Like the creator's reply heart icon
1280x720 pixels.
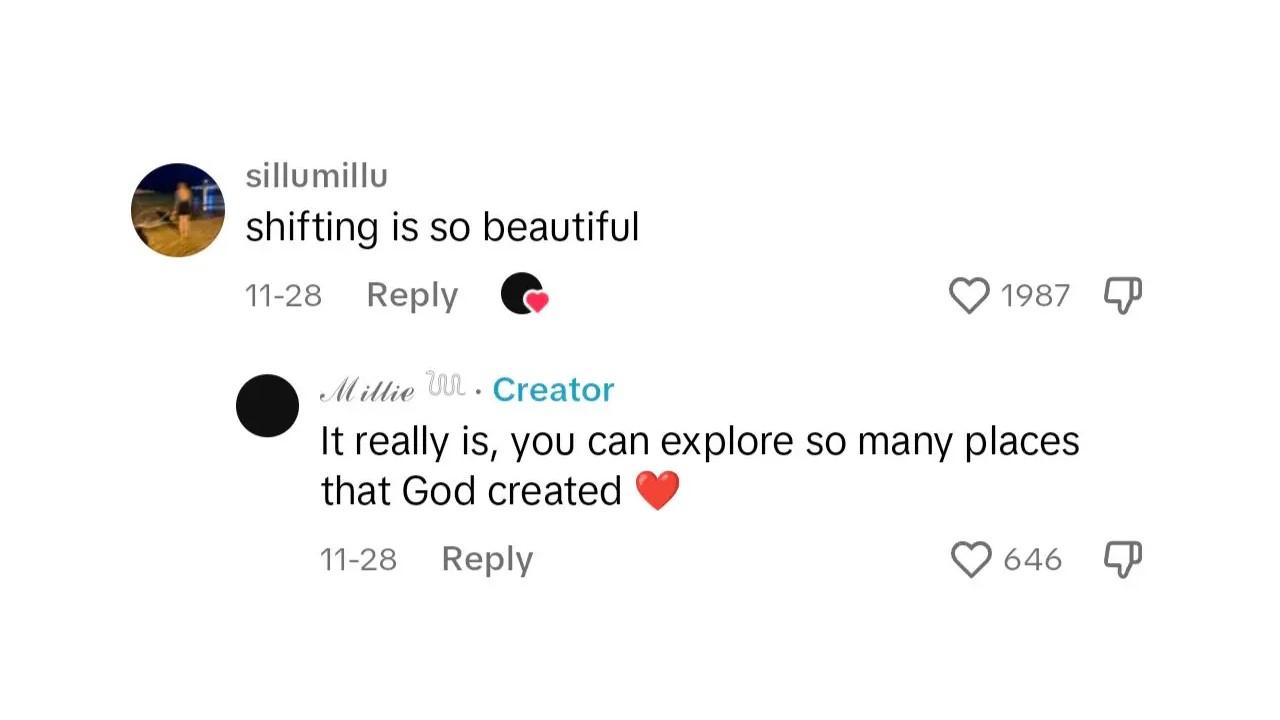[x=969, y=559]
